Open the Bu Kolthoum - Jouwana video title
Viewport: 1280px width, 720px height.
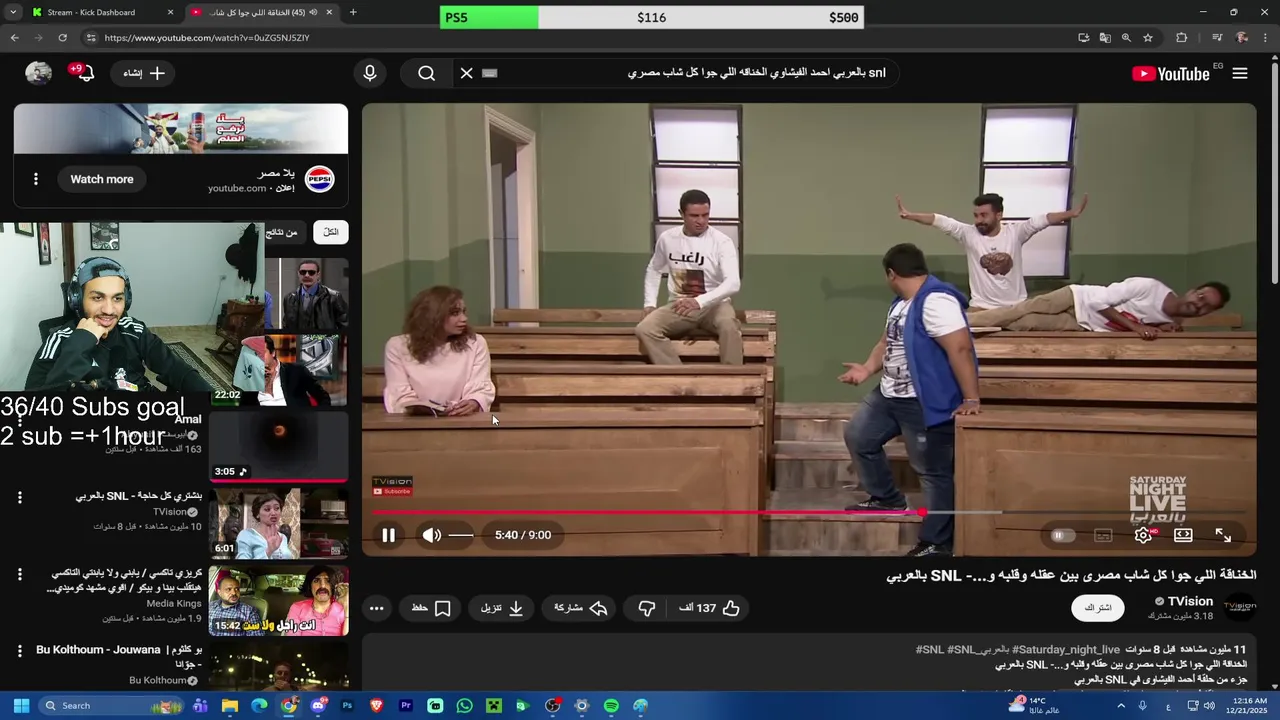[x=119, y=656]
